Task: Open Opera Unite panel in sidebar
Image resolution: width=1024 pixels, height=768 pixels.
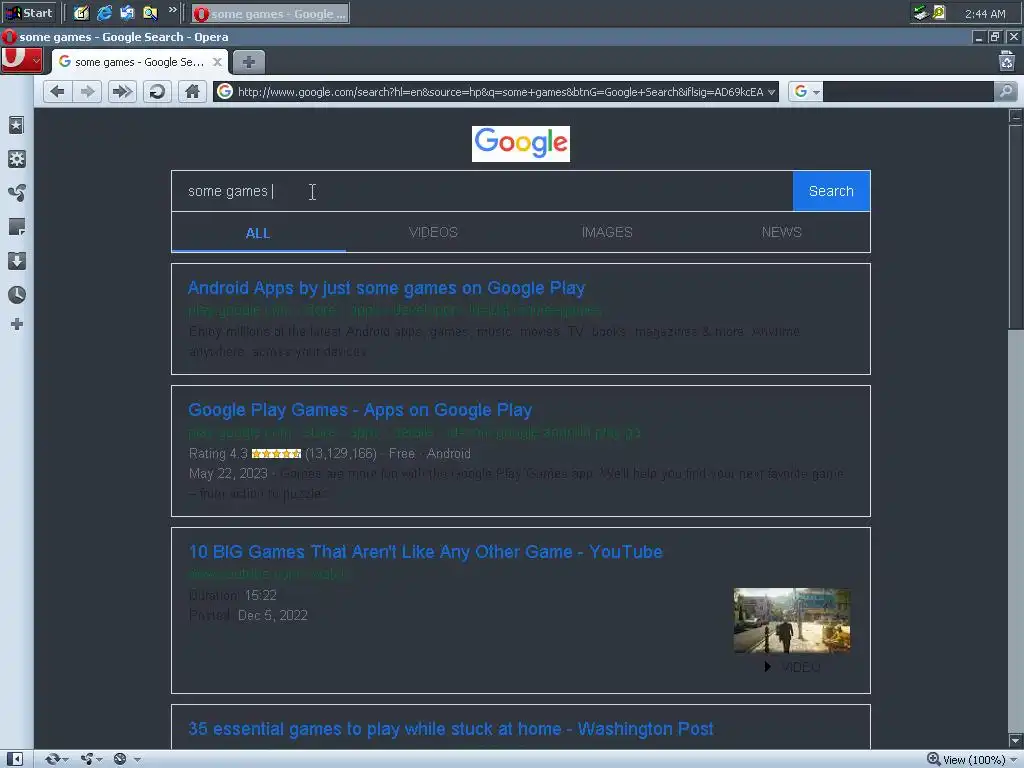Action: [17, 193]
